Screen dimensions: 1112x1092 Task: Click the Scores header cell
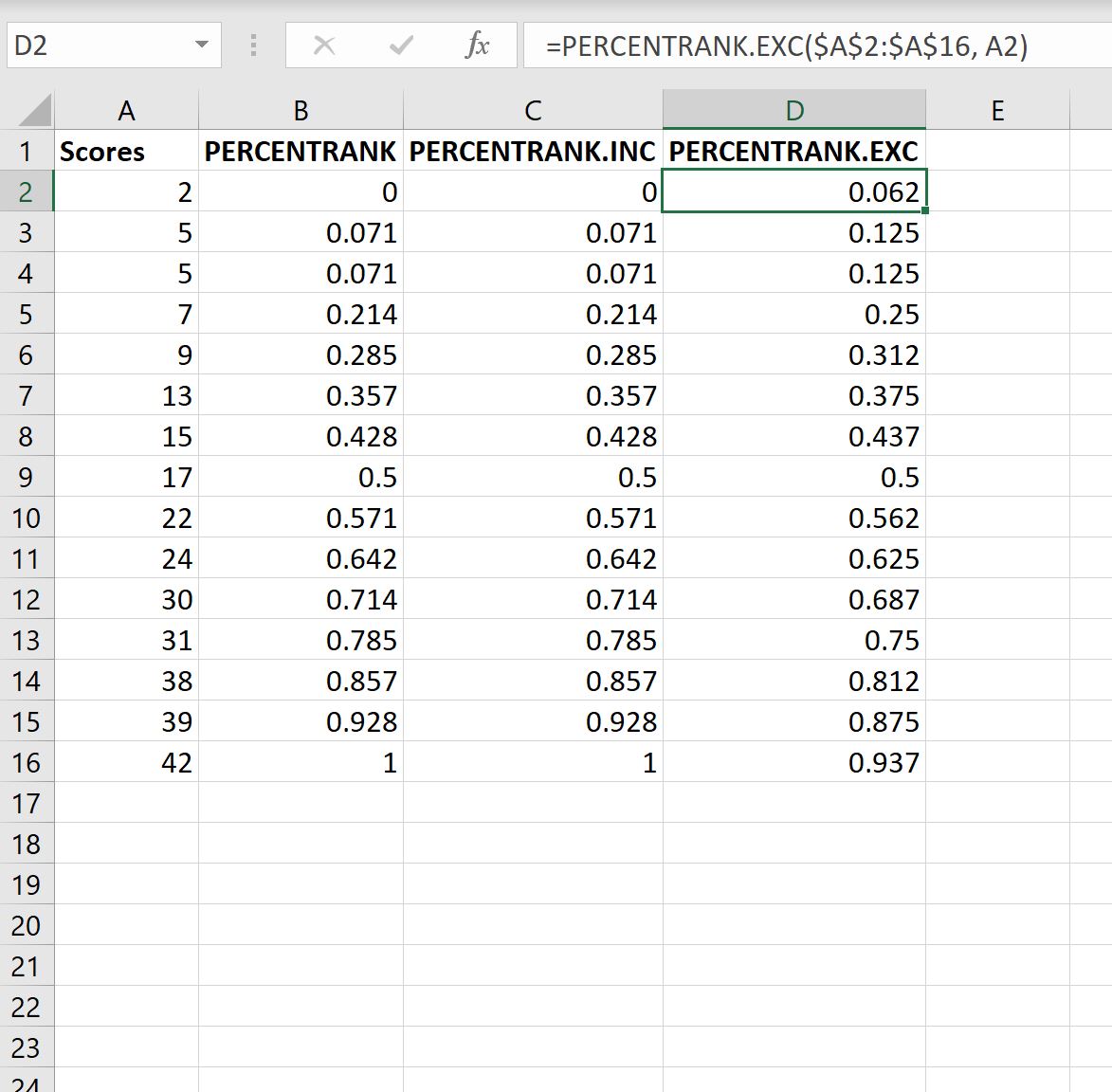coord(126,151)
